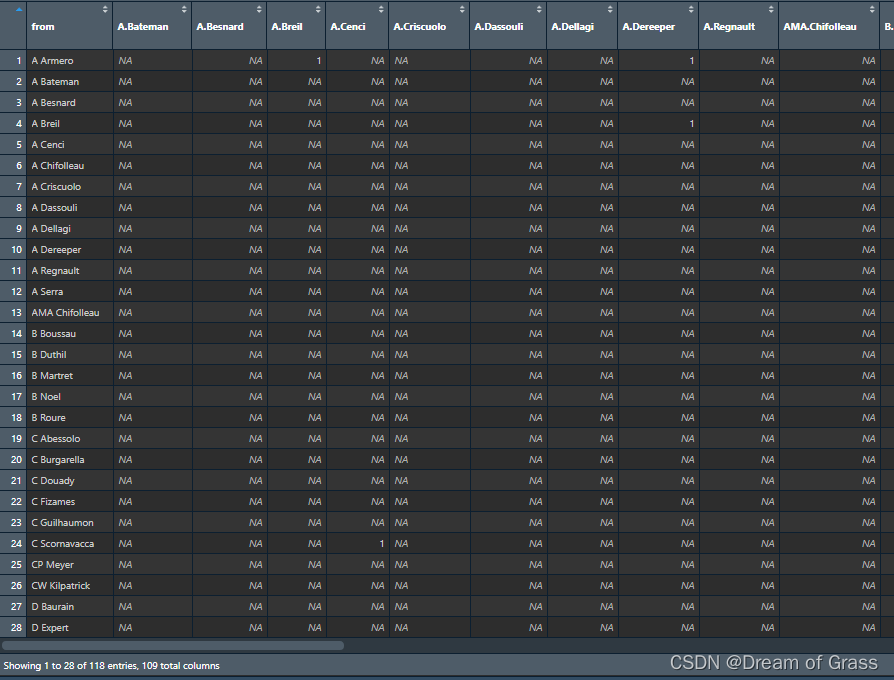Click the AMA.Chifolleau column header label
The image size is (894, 680).
pos(819,27)
